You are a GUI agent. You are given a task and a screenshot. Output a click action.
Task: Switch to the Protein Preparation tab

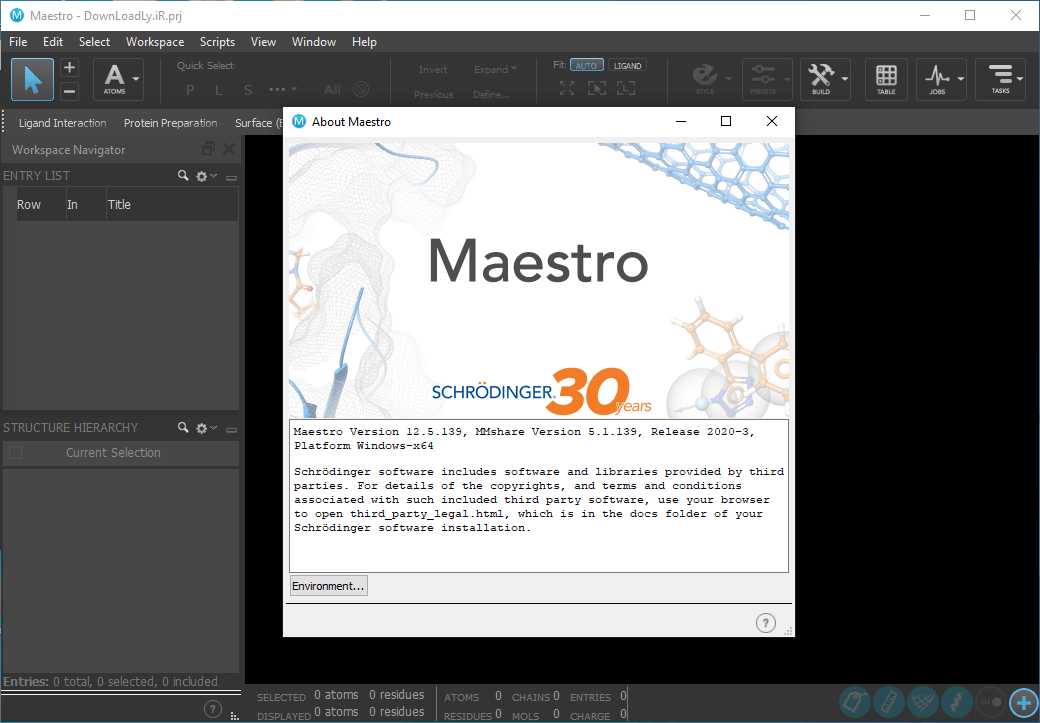pos(170,123)
